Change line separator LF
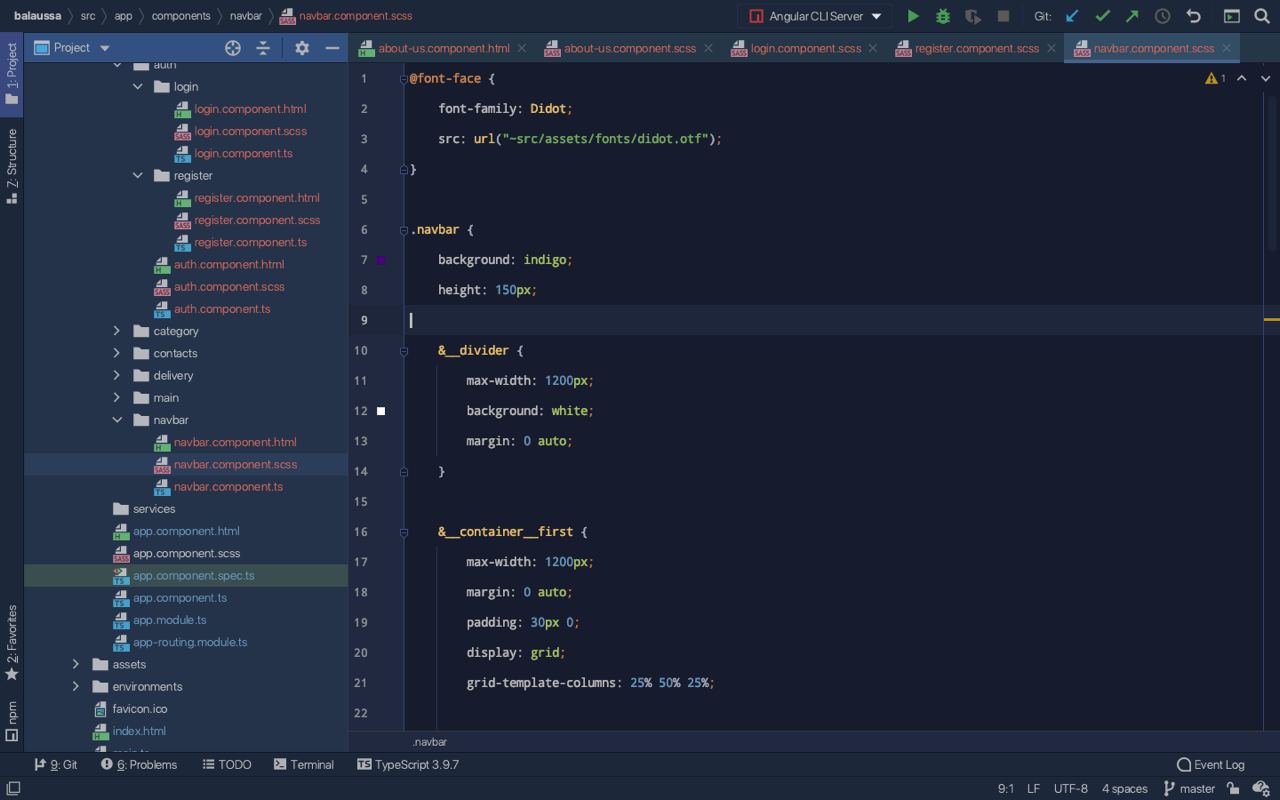1280x800 pixels. (1033, 789)
